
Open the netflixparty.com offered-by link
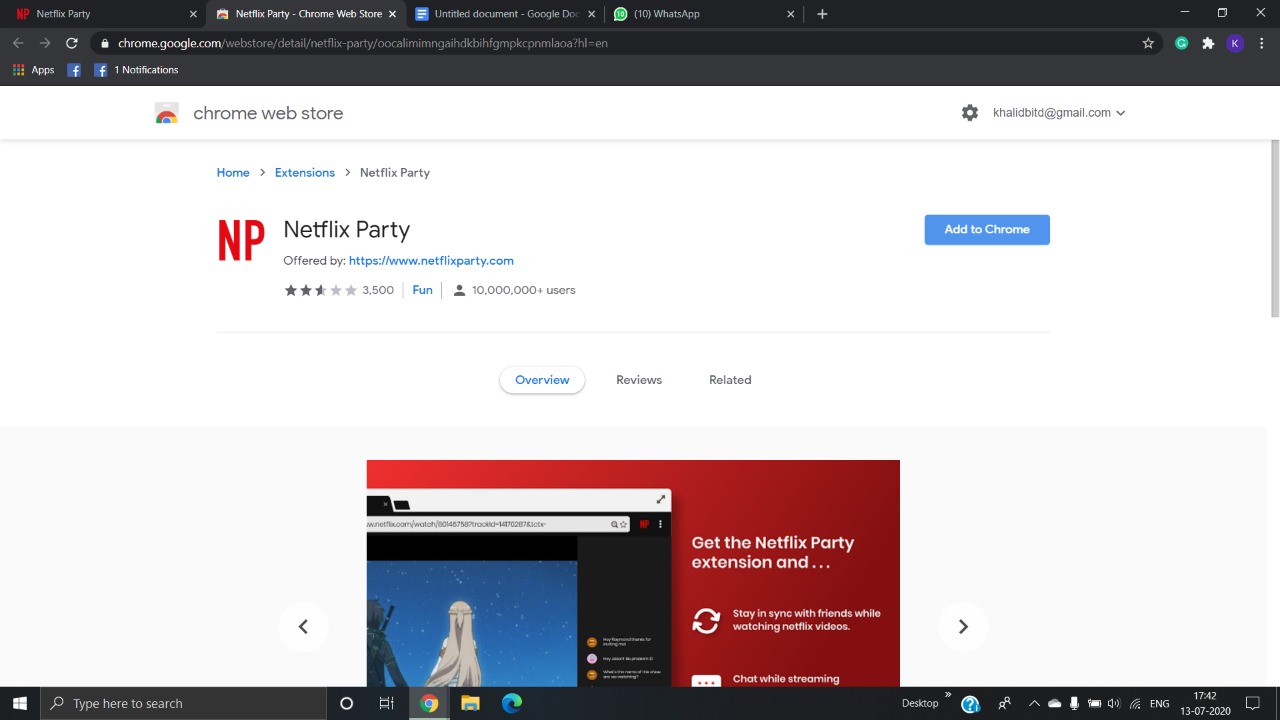431,261
